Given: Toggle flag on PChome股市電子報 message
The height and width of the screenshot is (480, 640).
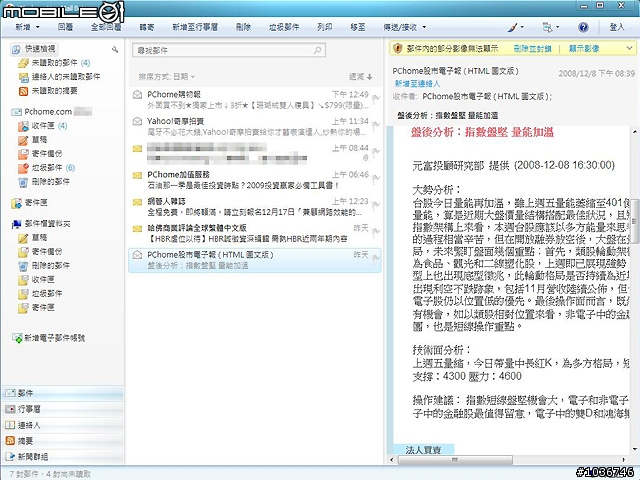Looking at the screenshot, I should click(376, 258).
